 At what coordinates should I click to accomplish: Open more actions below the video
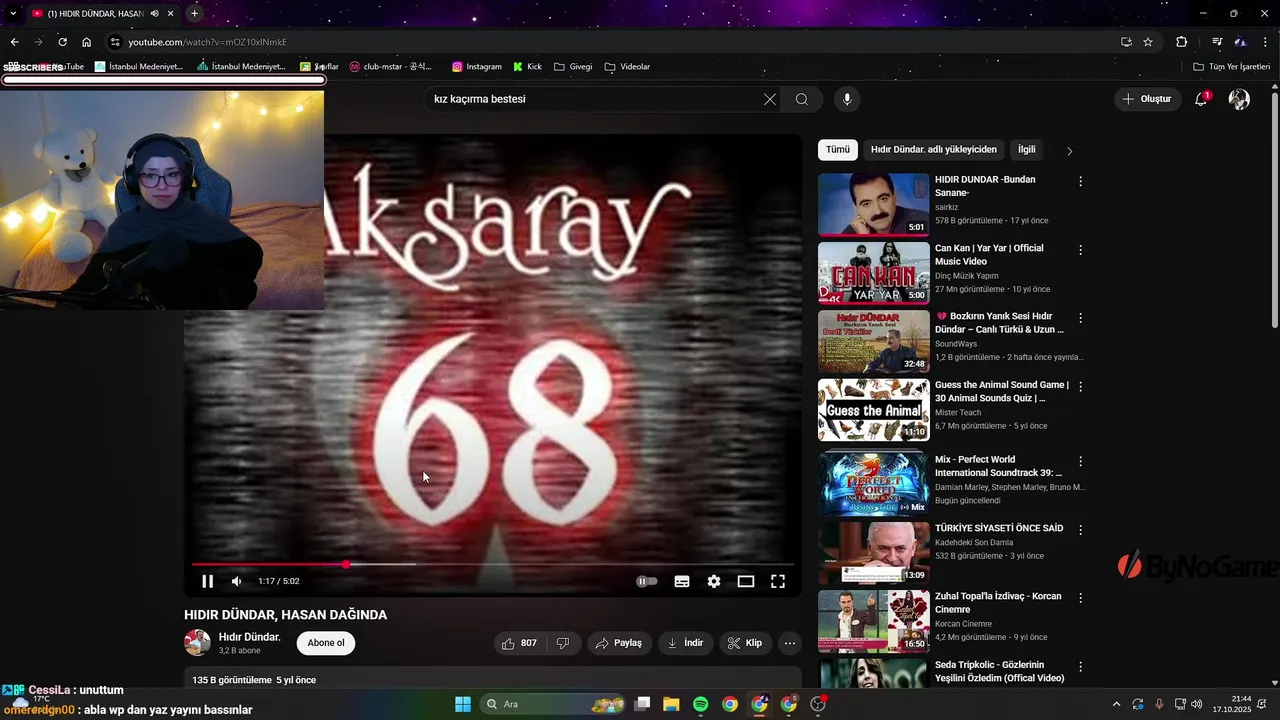click(790, 643)
